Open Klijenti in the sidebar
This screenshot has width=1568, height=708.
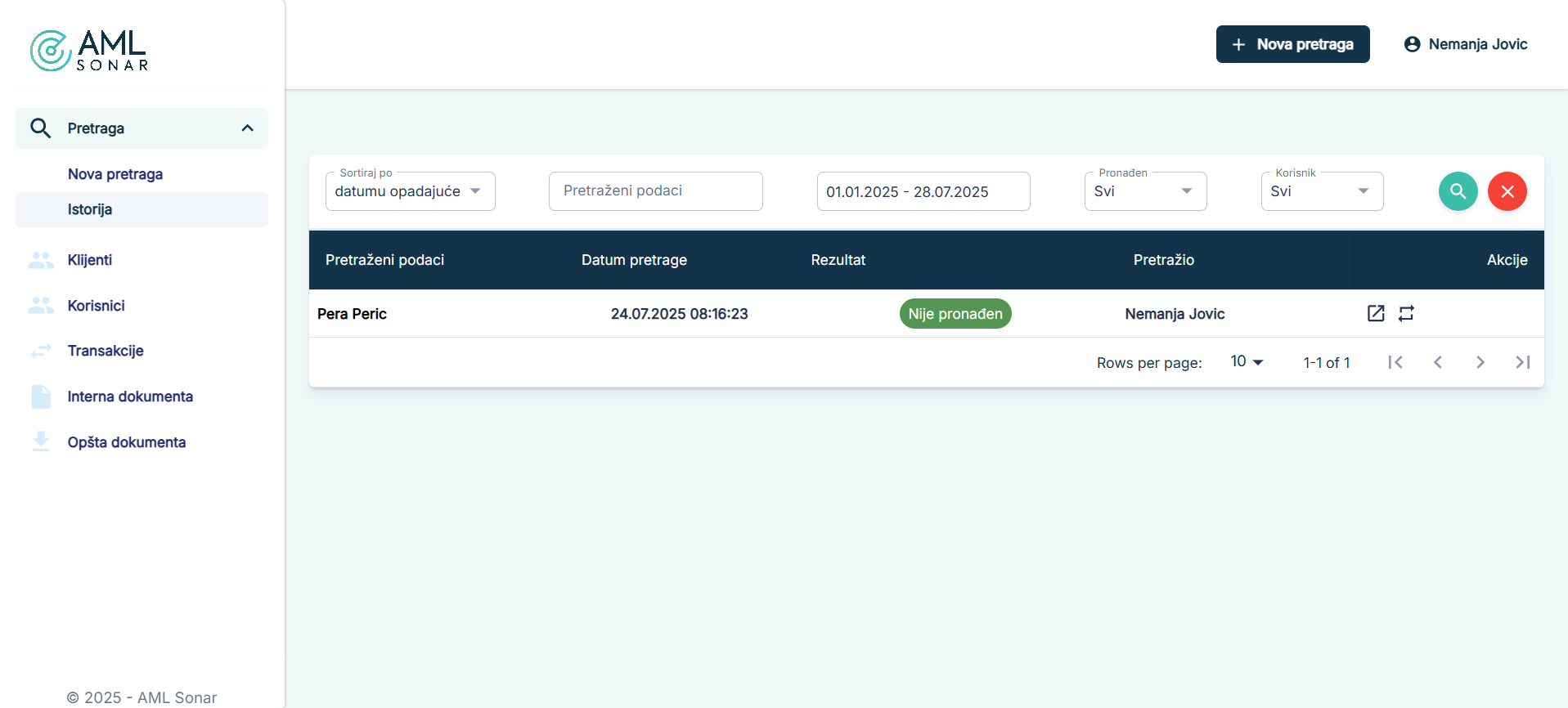(90, 260)
